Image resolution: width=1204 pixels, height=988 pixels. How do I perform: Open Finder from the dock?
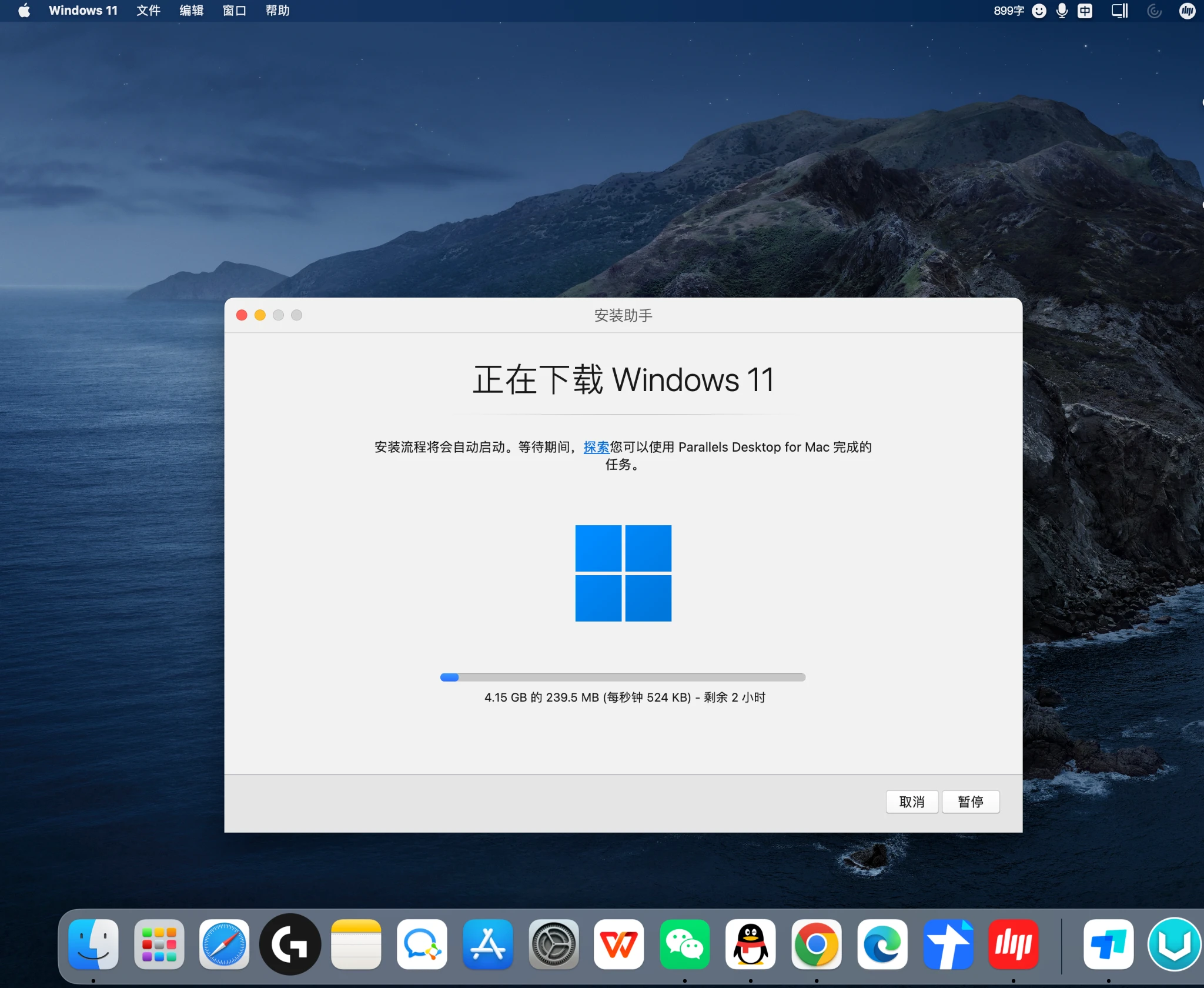93,944
